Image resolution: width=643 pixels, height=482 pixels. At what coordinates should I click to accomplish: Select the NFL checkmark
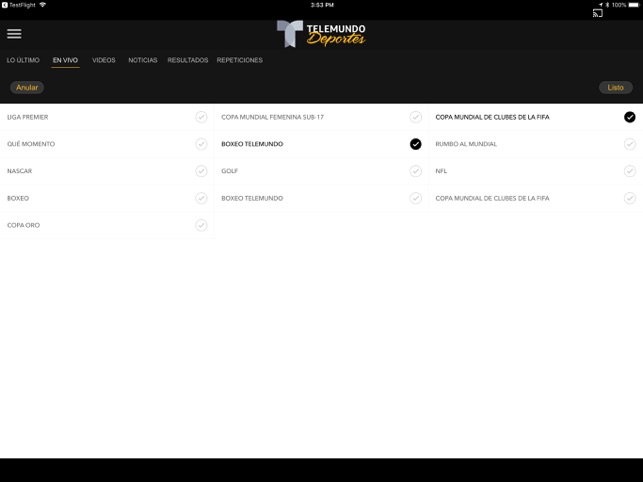pyautogui.click(x=629, y=171)
